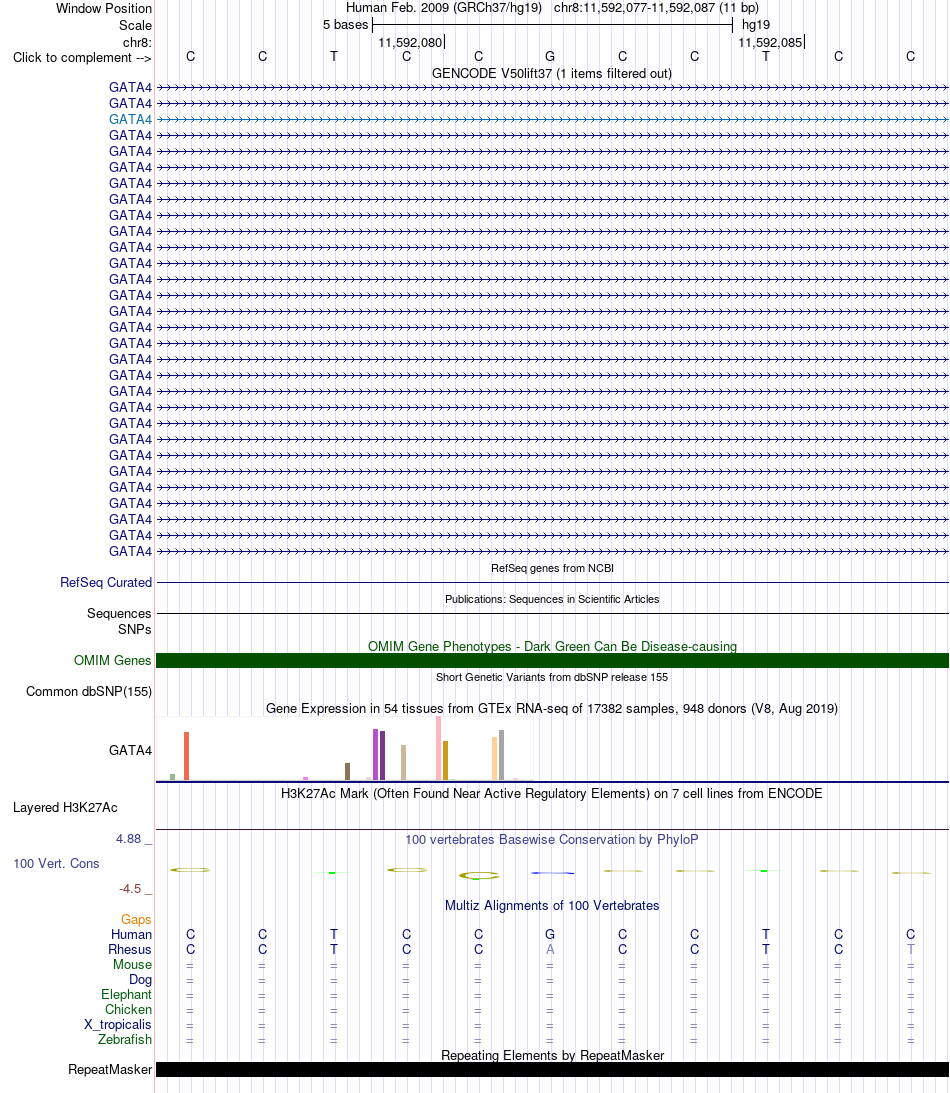This screenshot has height=1093, width=950.
Task: Click the Human Feb. 2009 (GRCh37/hg19) header text
Action: [x=443, y=8]
